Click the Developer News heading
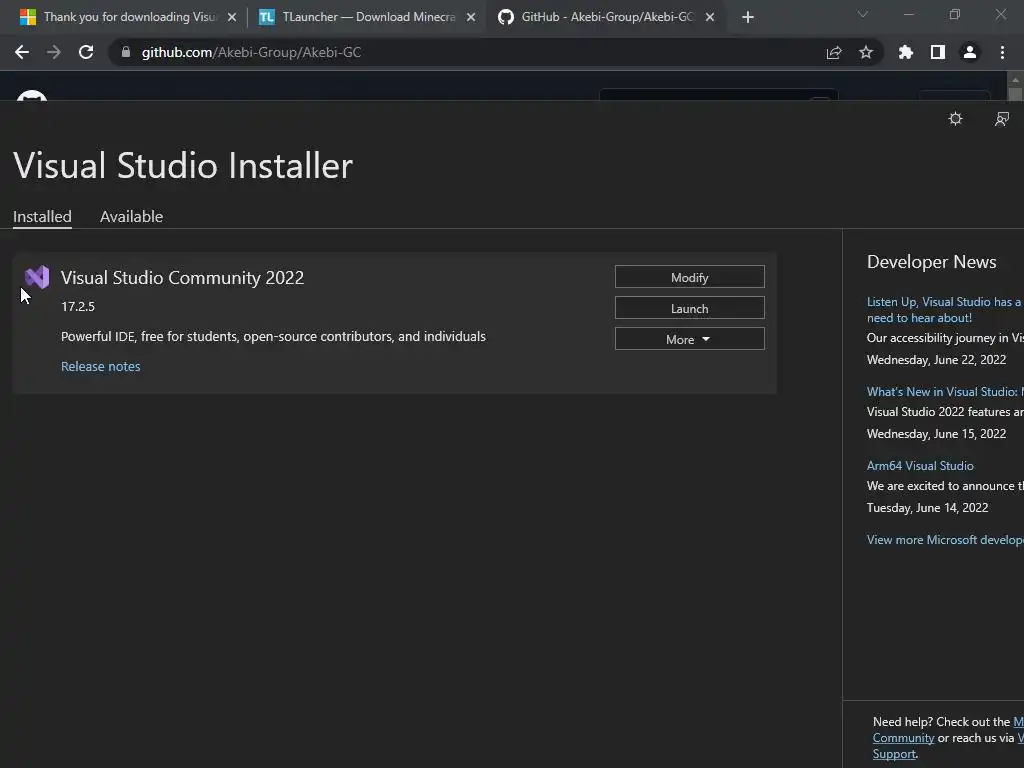 (931, 262)
